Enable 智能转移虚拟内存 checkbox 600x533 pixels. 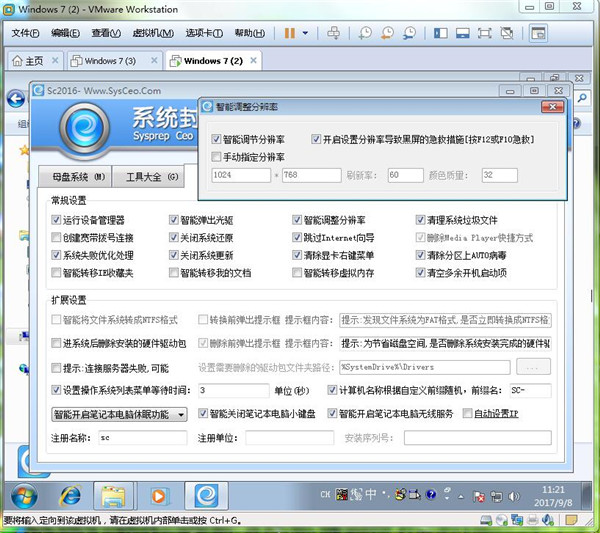[x=297, y=273]
